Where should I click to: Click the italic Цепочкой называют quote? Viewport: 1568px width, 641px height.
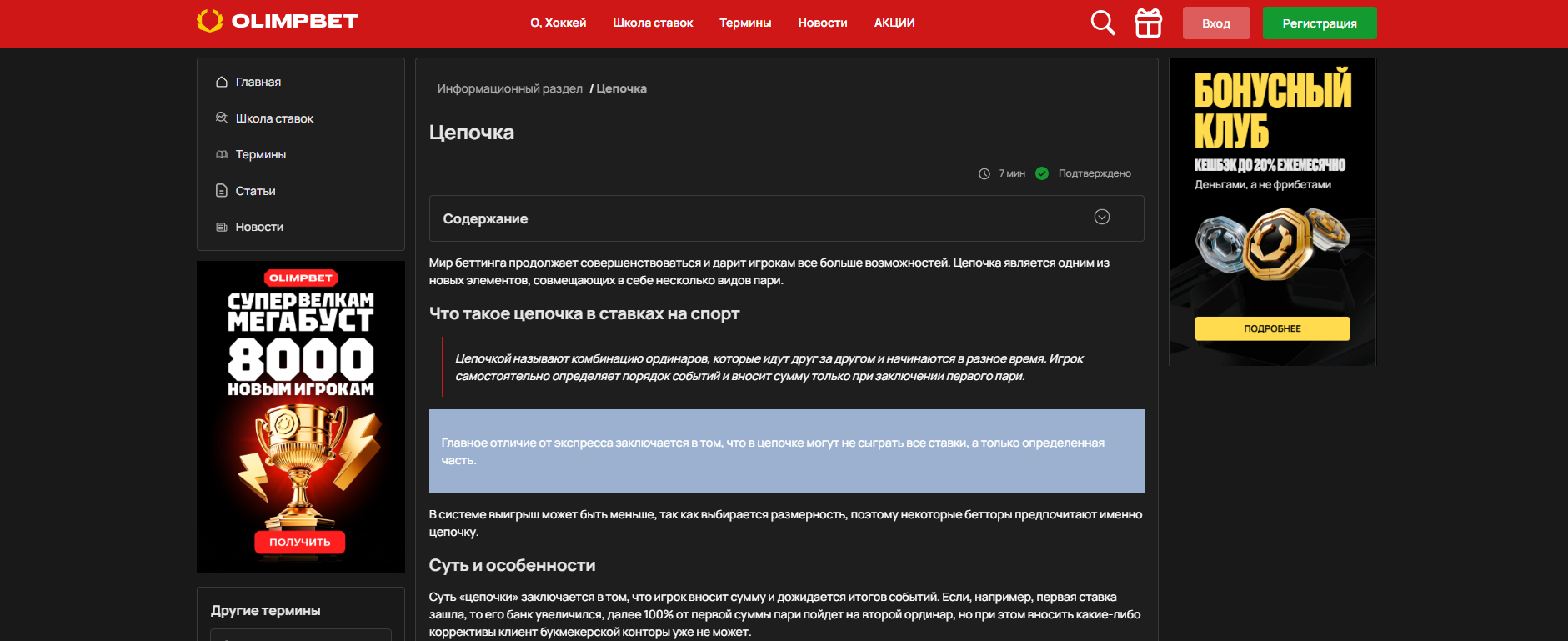click(x=769, y=368)
